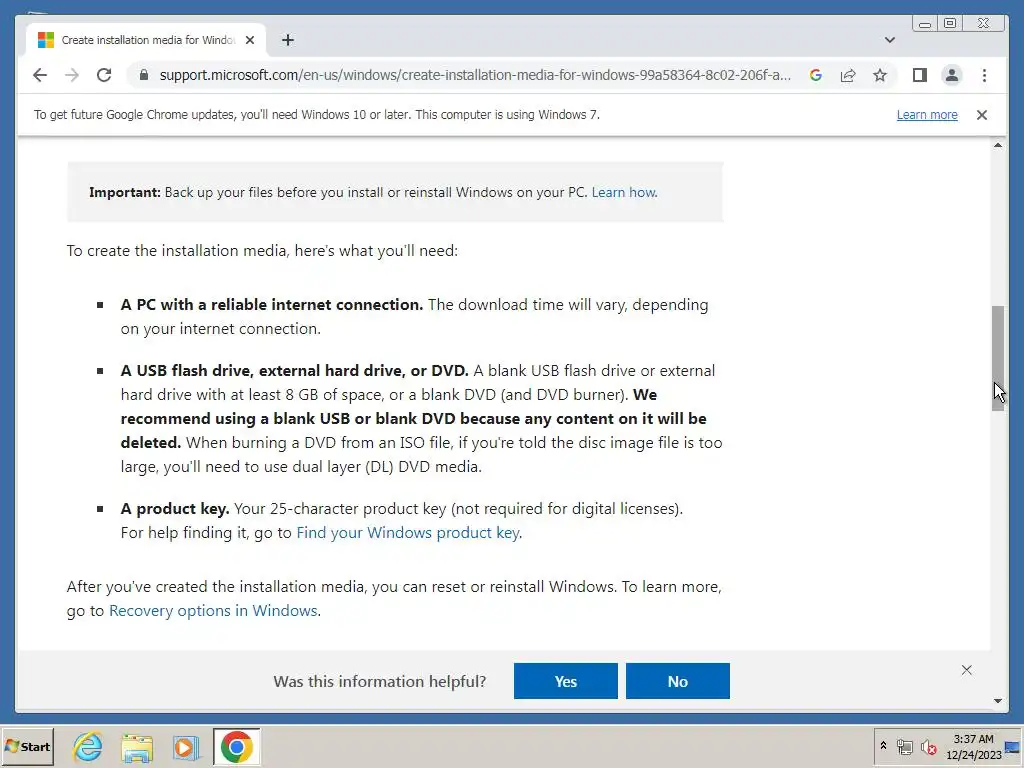Close the feedback survey banner
1024x768 pixels.
click(x=967, y=670)
